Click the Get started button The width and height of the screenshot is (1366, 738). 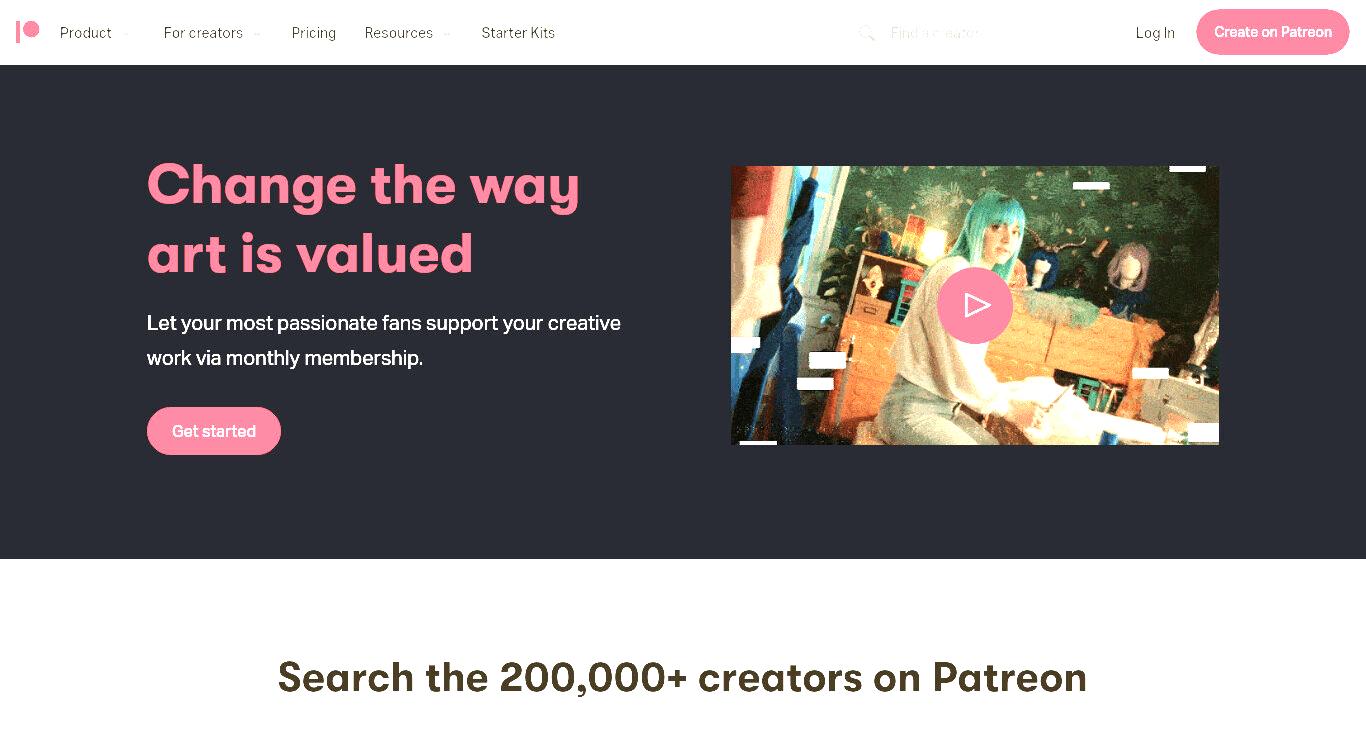[214, 431]
